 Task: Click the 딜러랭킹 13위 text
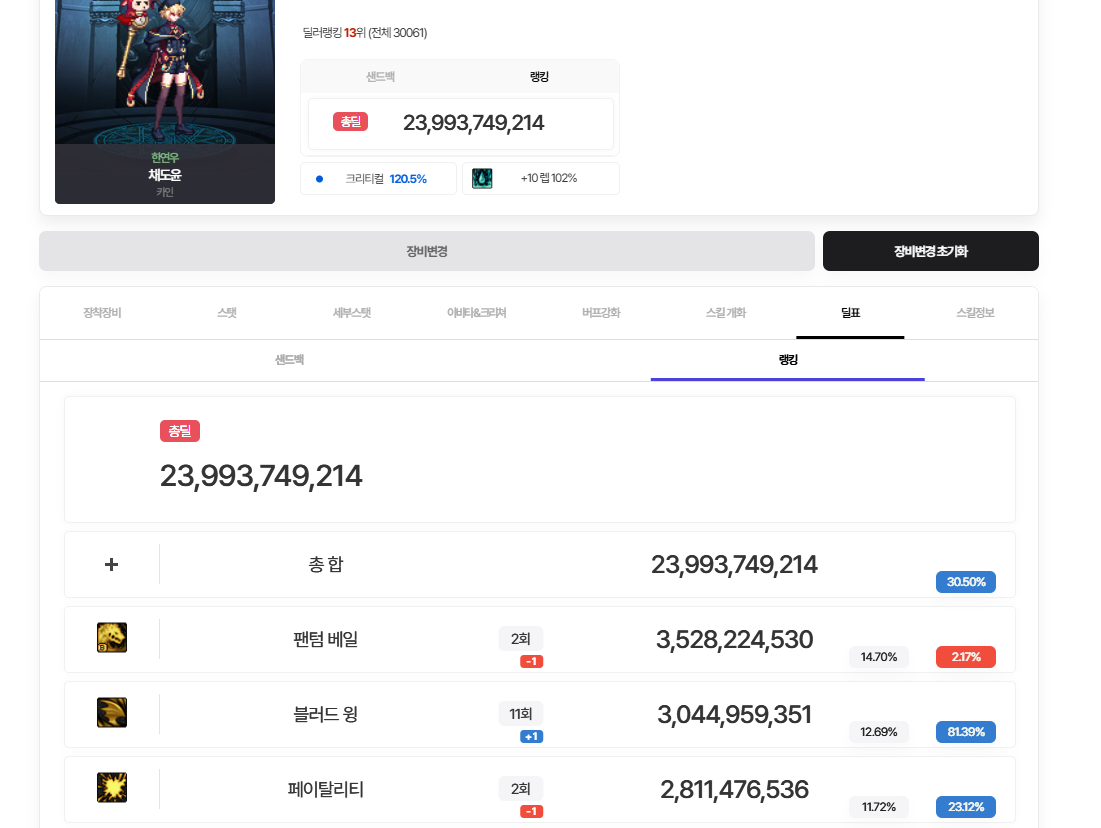[x=334, y=32]
